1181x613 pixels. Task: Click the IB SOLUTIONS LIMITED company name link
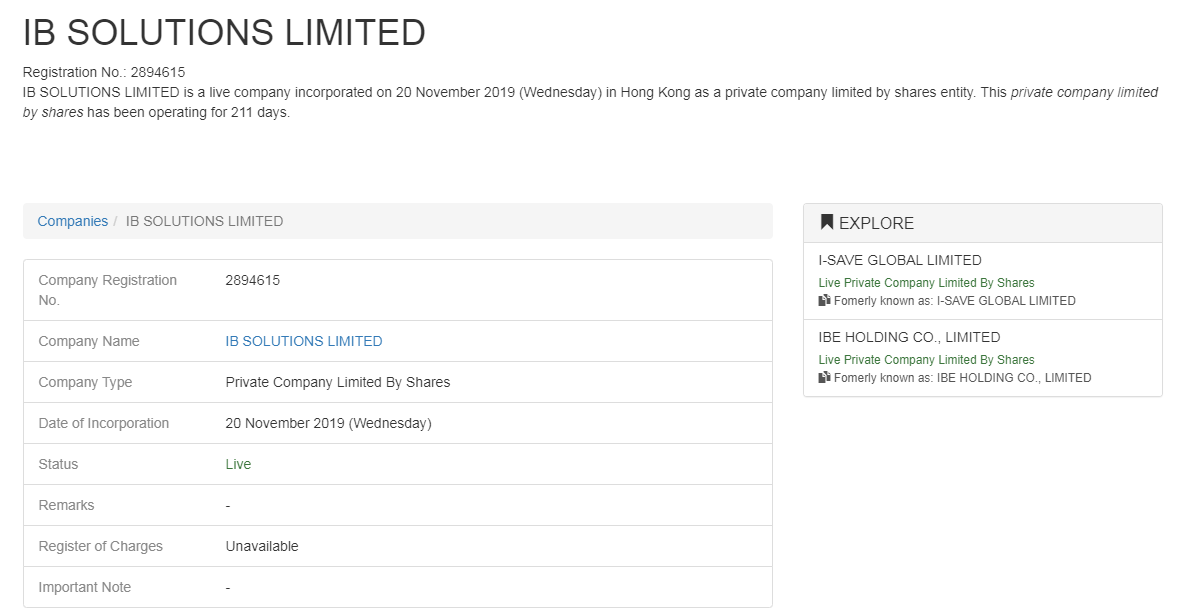[304, 341]
